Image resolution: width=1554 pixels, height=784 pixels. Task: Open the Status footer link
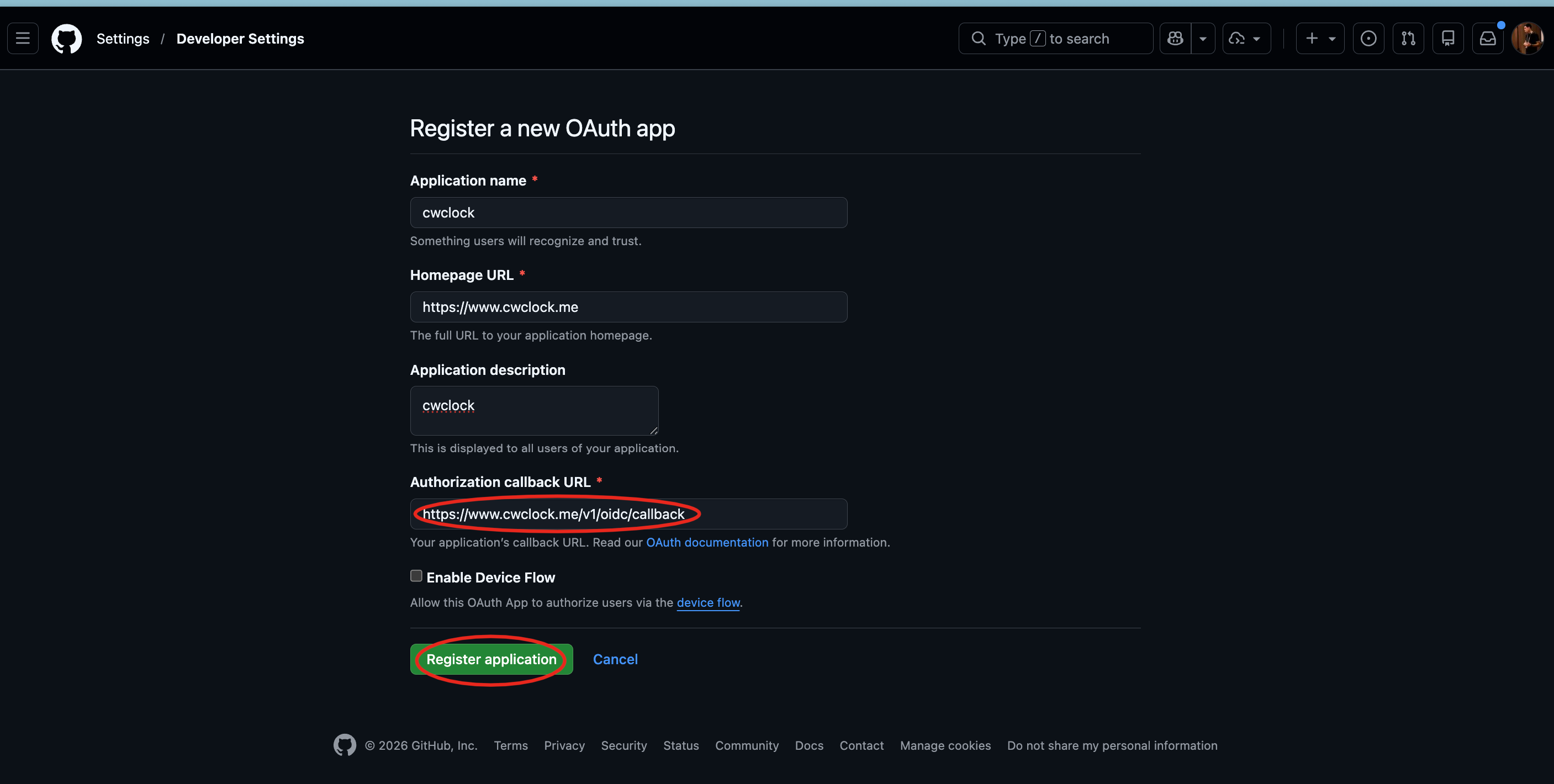(x=681, y=745)
